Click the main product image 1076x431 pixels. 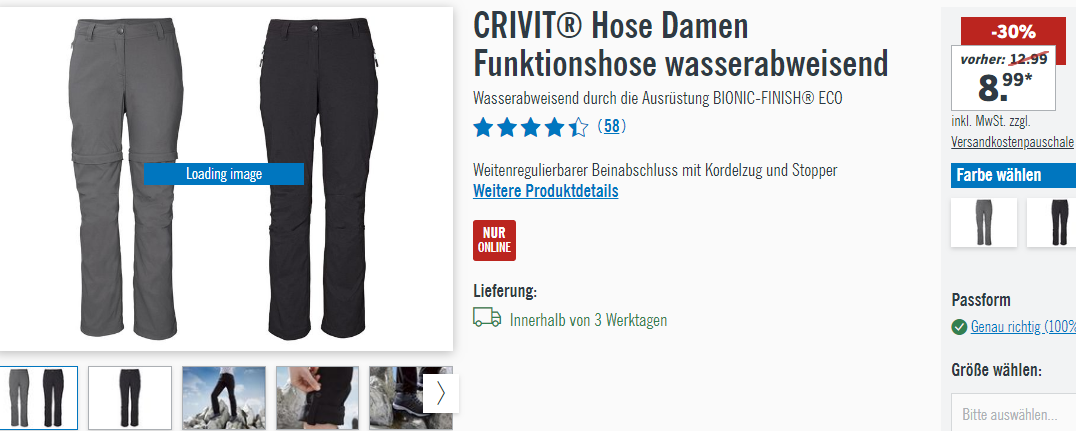[x=225, y=178]
